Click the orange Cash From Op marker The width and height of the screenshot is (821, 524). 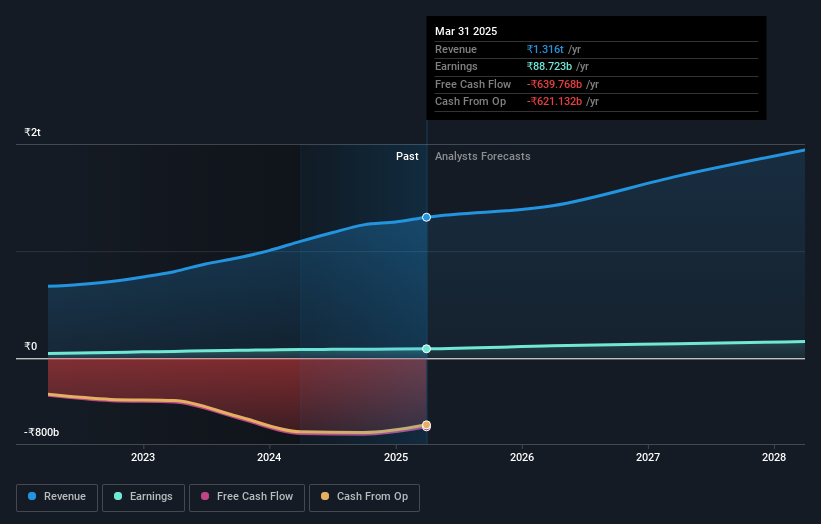tap(426, 425)
